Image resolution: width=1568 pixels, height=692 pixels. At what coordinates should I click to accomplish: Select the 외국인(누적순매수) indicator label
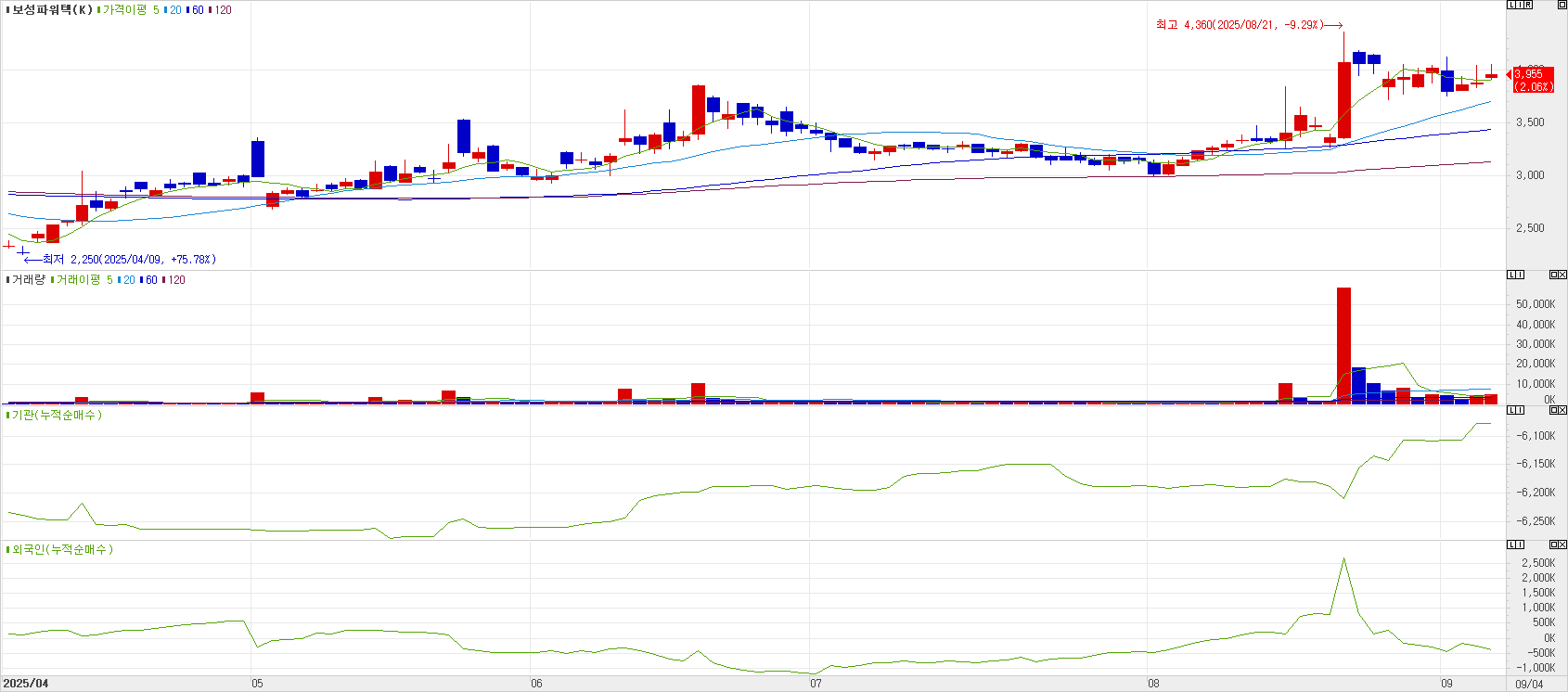pyautogui.click(x=62, y=549)
